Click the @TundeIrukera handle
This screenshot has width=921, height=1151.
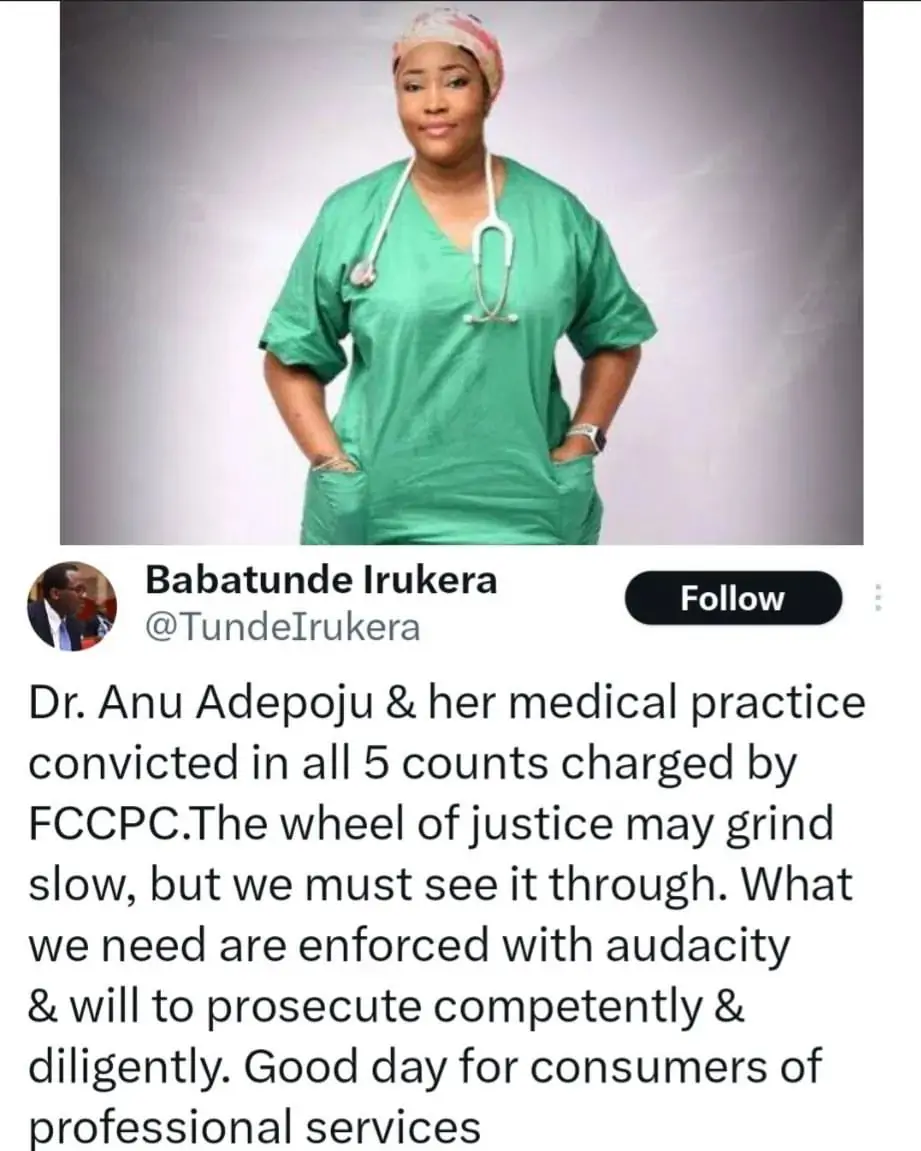click(x=283, y=628)
